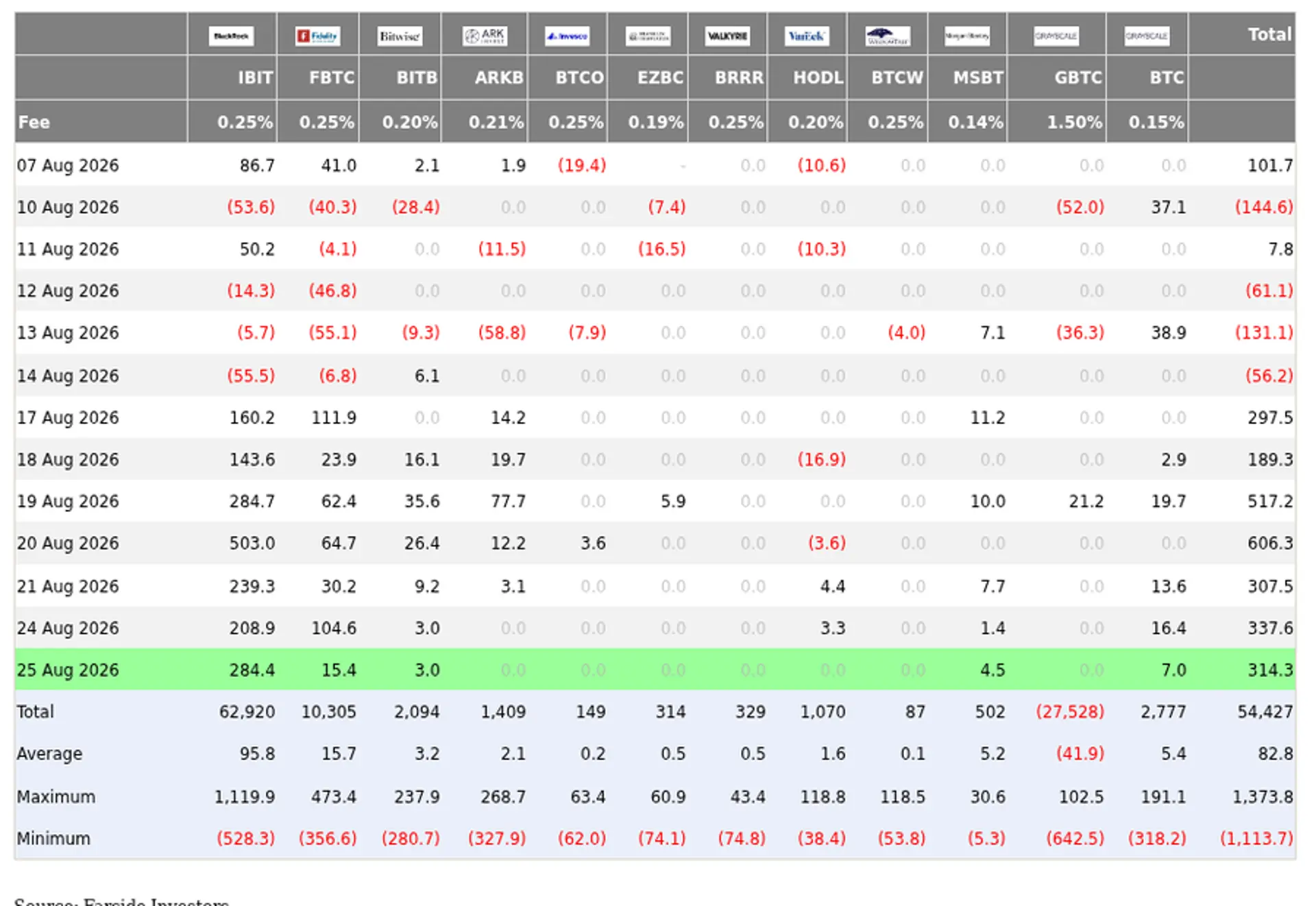The height and width of the screenshot is (906, 1316).
Task: Select the highlighted 25 Aug 2026 row date
Action: coord(67,670)
